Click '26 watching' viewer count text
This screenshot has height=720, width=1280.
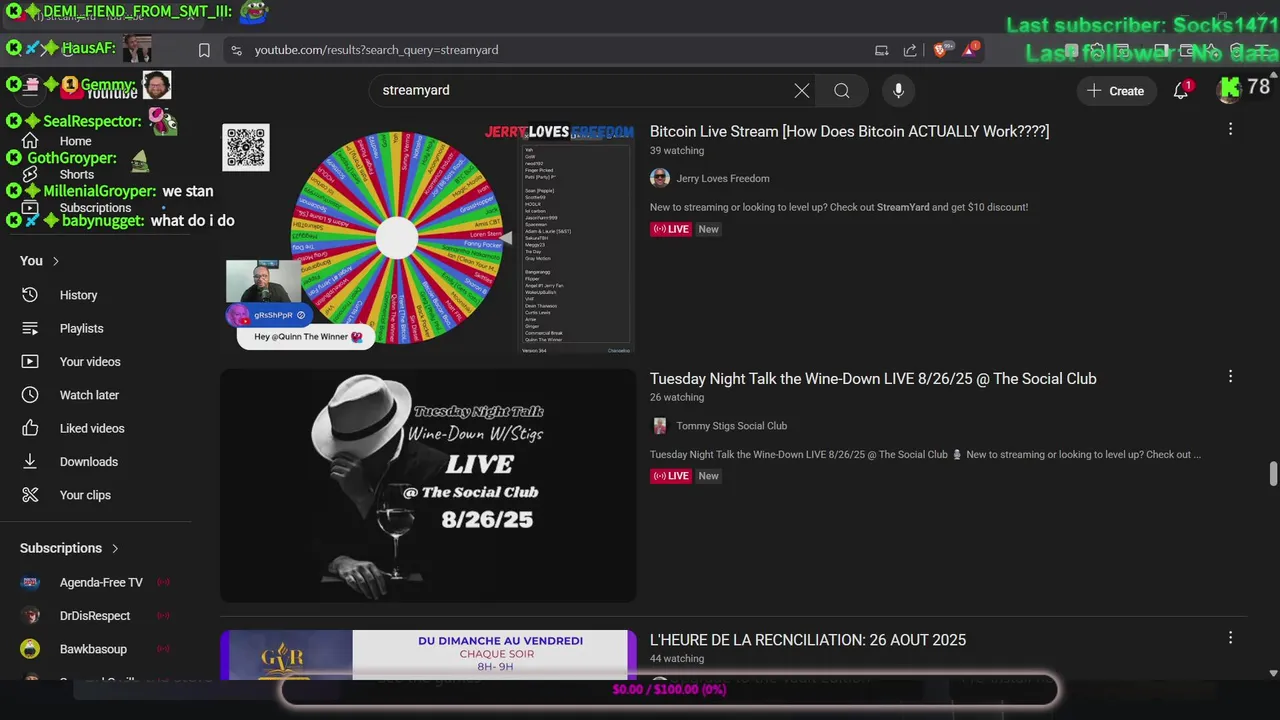[677, 398]
